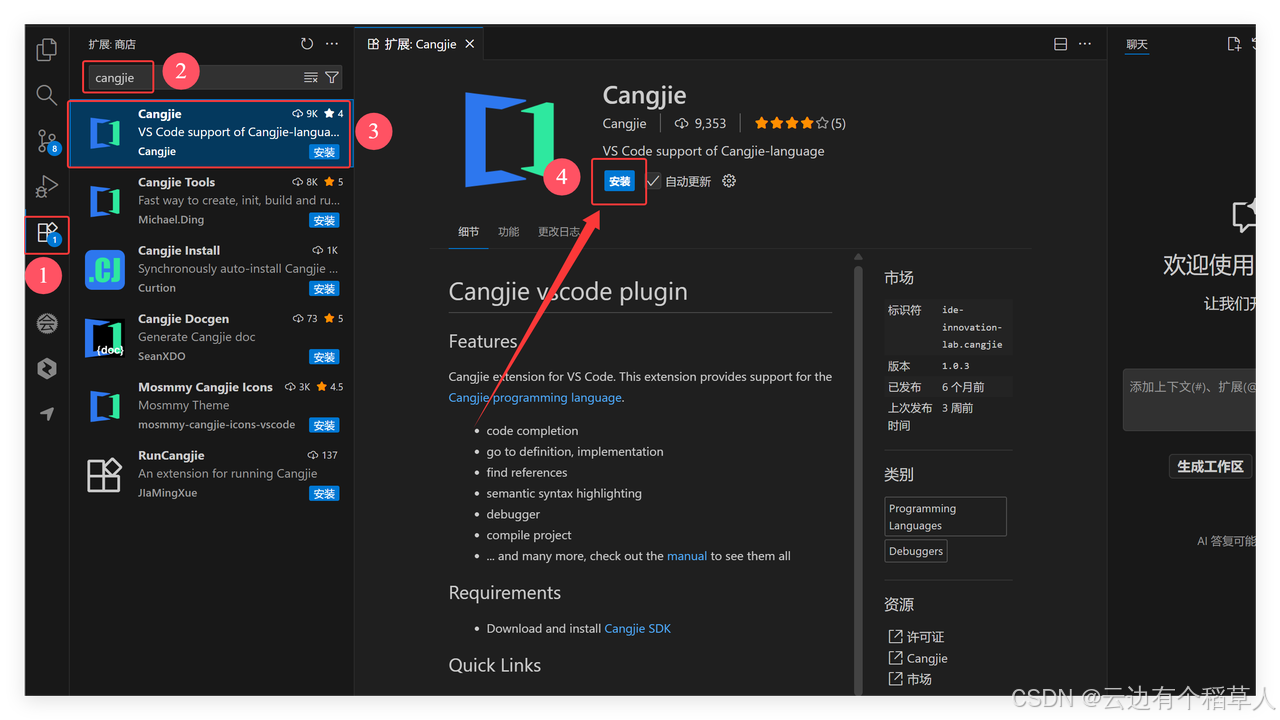Open editor more actions menu

pyautogui.click(x=1085, y=44)
